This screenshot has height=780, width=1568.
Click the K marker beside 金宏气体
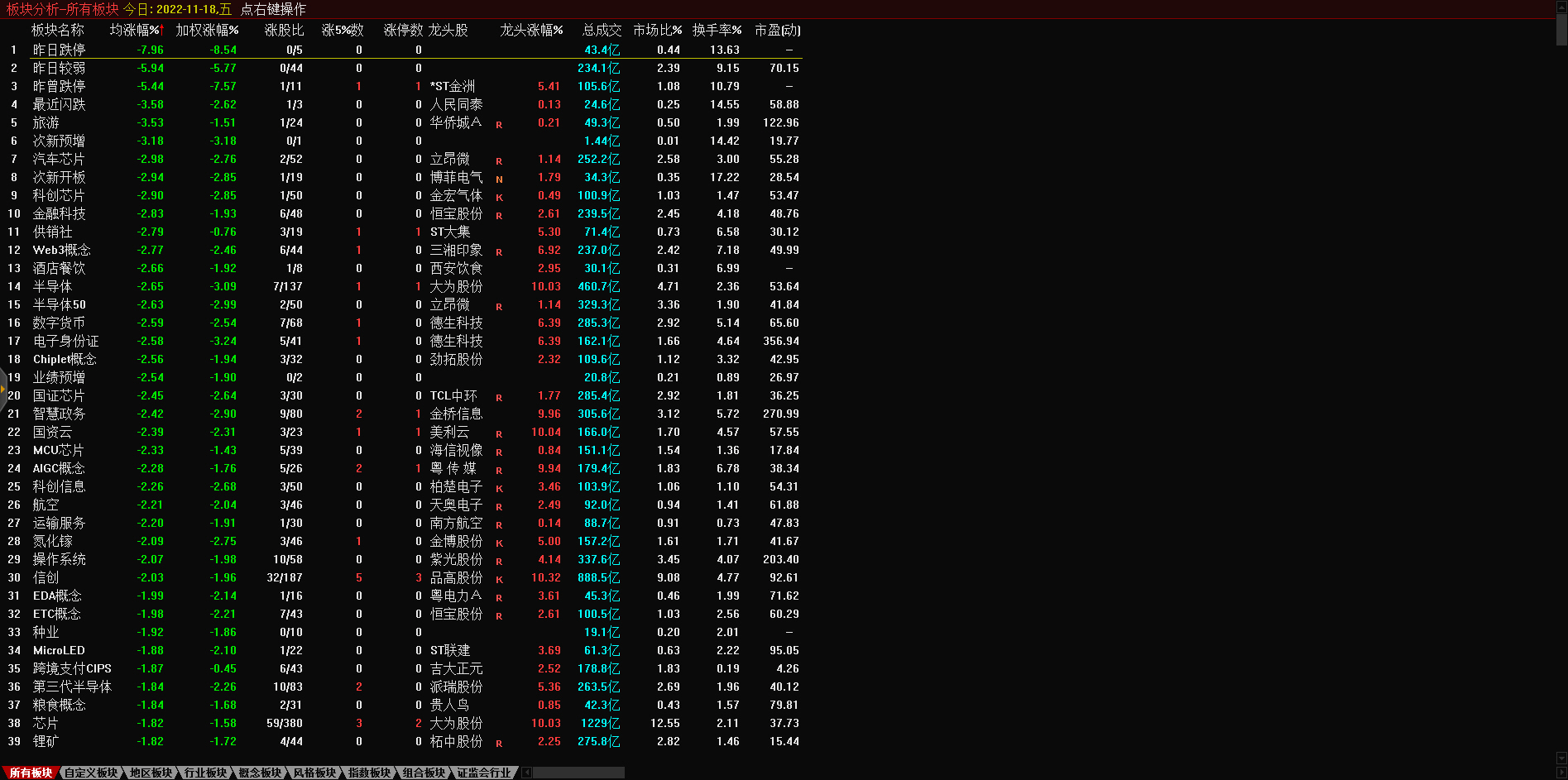[x=499, y=198]
